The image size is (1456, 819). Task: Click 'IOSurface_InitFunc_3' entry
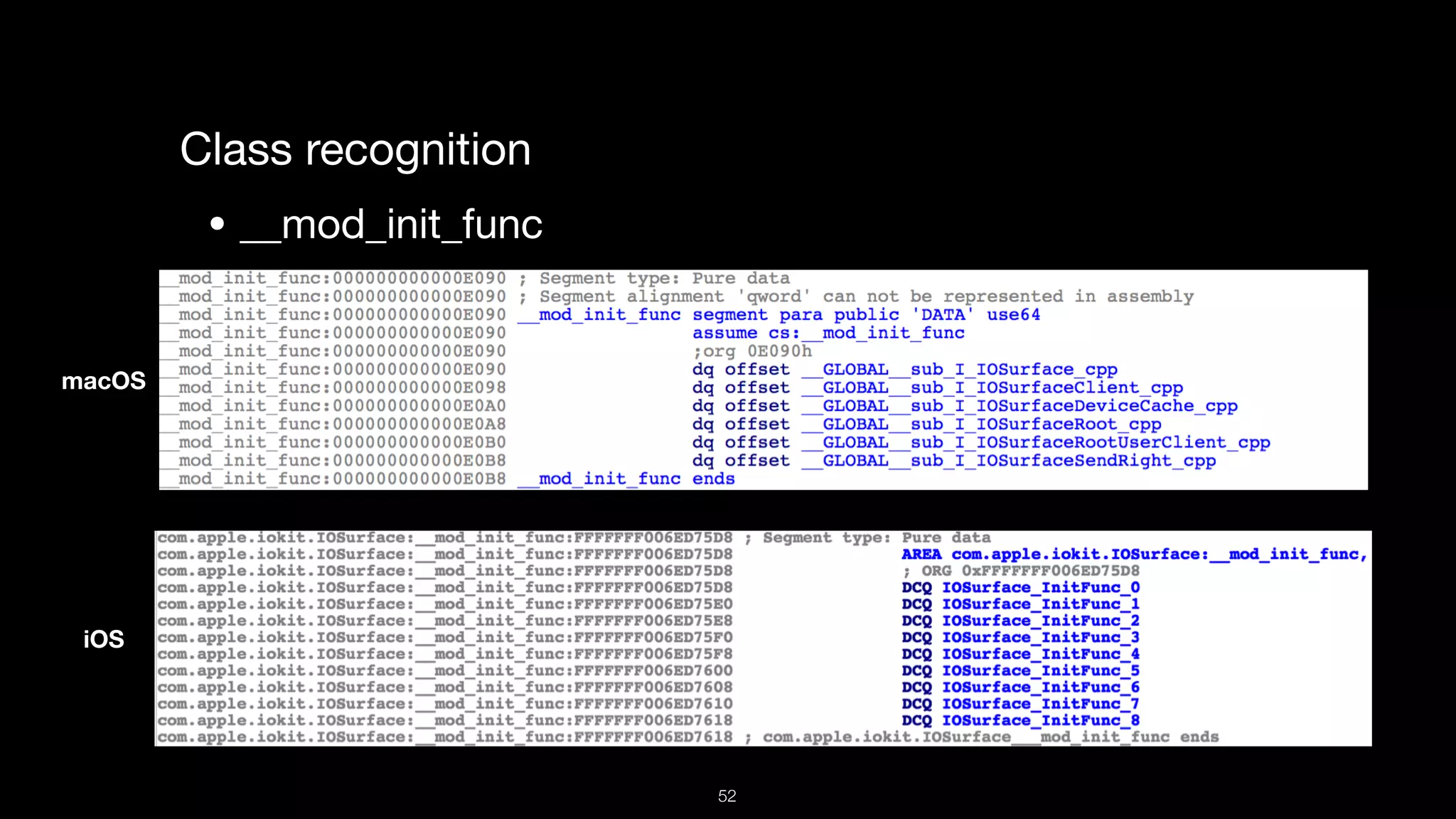click(x=1041, y=638)
